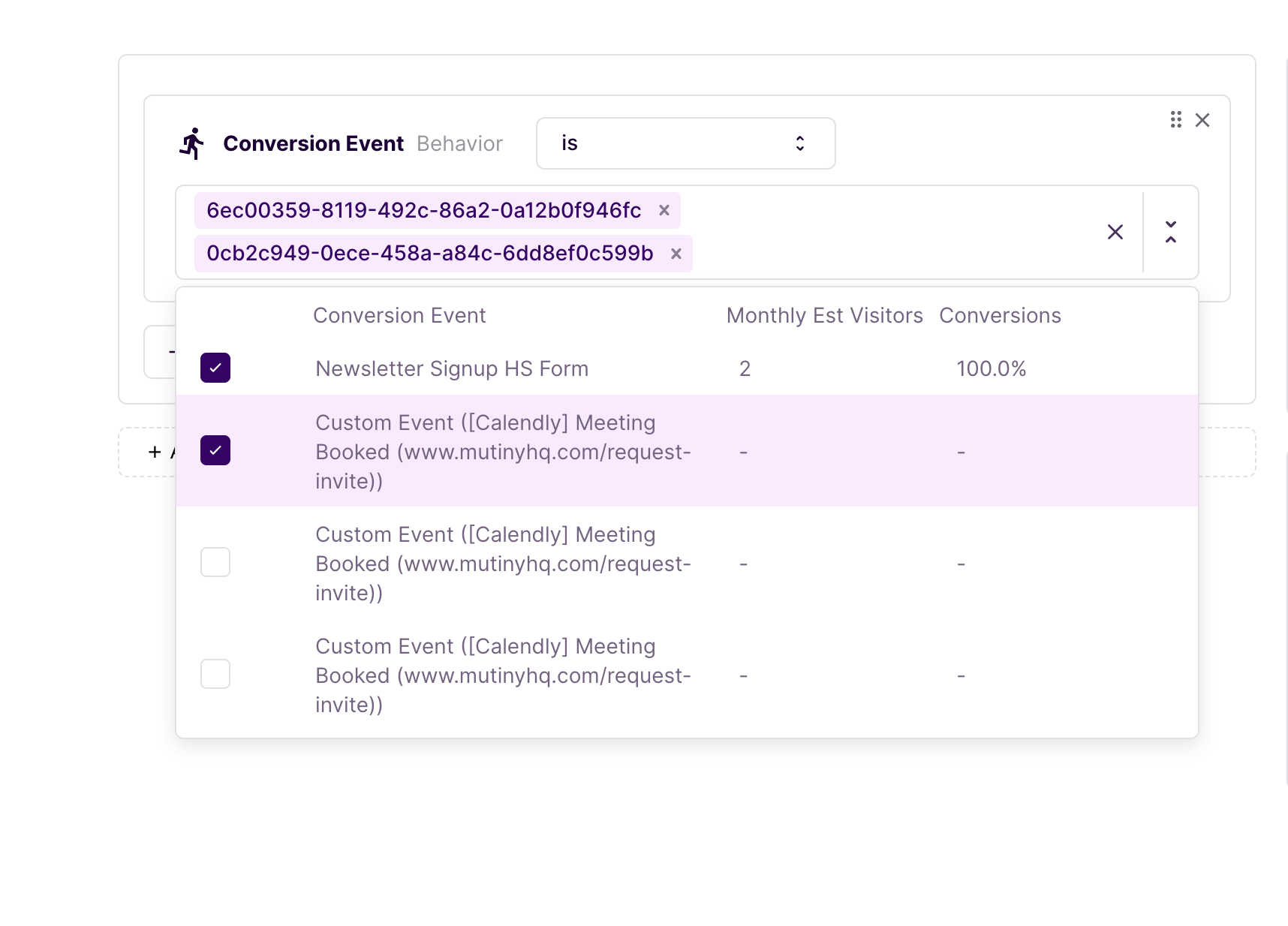Click the running figure Conversion Event icon
1288x926 pixels.
point(192,143)
